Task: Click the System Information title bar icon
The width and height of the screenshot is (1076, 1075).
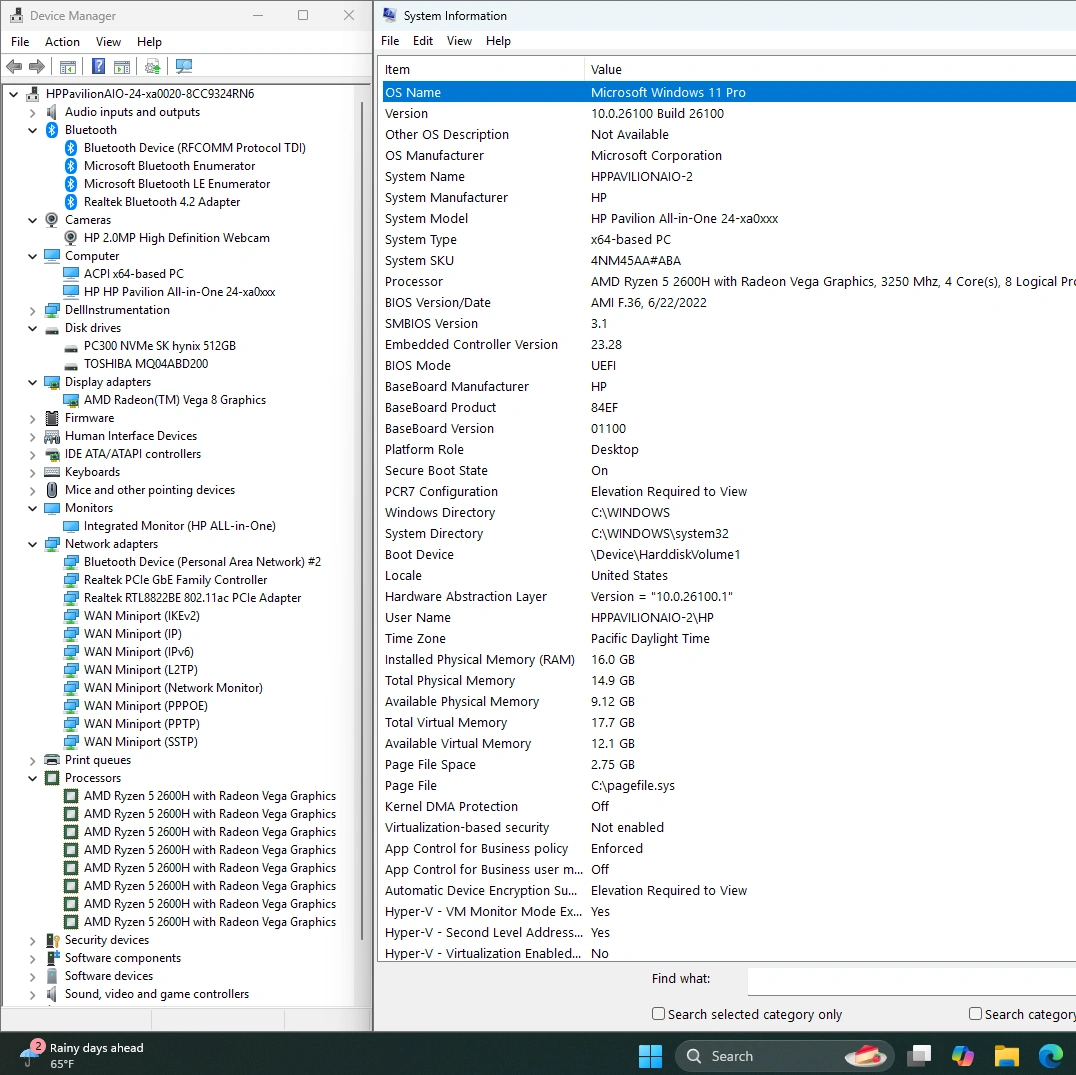Action: click(389, 15)
